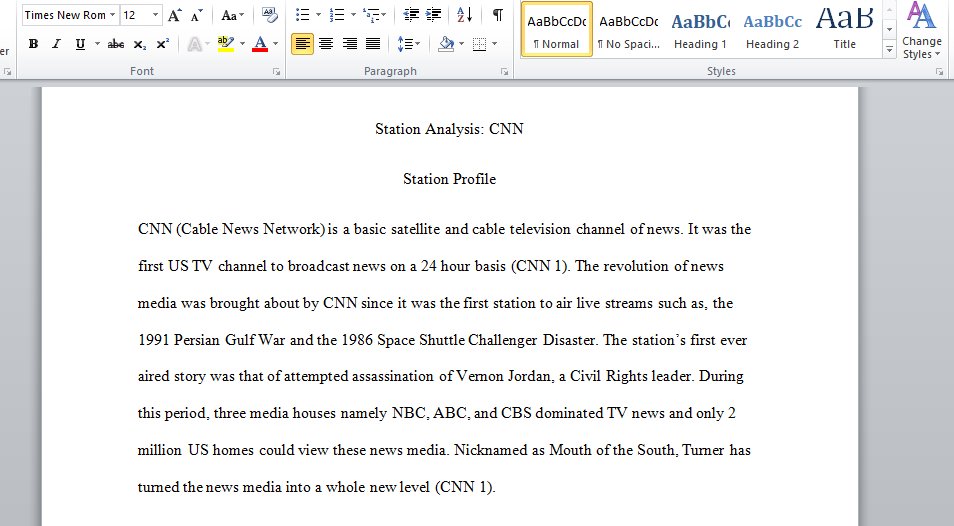Screen dimensions: 954x526
Task: Click the Station Profile heading
Action: click(x=449, y=179)
